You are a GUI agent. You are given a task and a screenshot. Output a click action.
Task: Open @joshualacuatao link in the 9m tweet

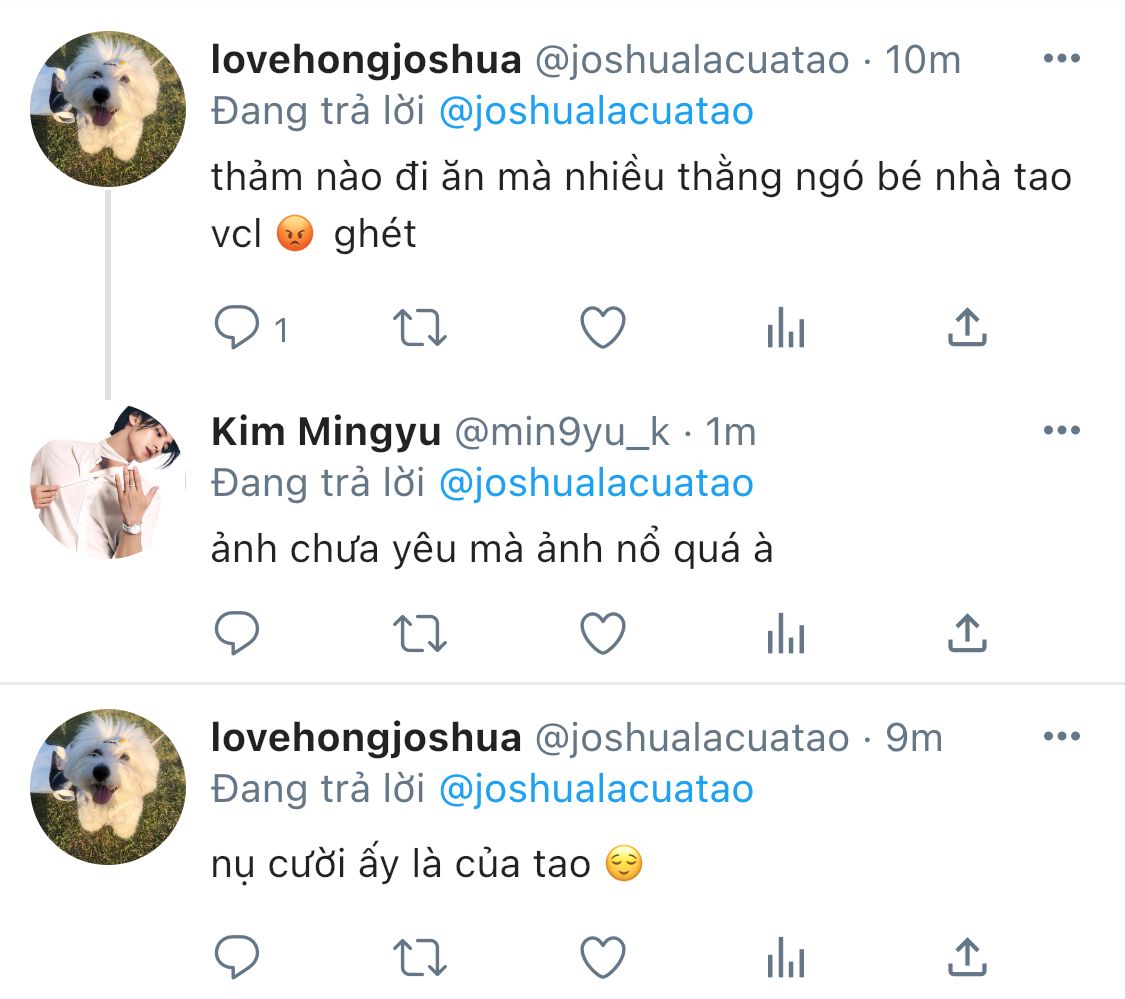click(x=596, y=789)
